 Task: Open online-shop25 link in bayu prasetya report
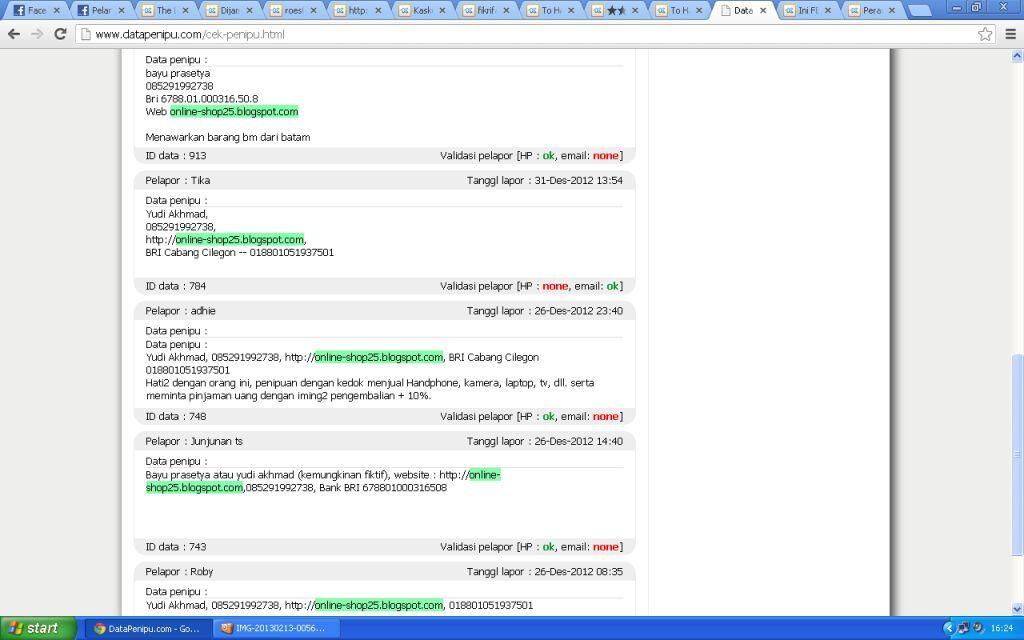tap(234, 112)
